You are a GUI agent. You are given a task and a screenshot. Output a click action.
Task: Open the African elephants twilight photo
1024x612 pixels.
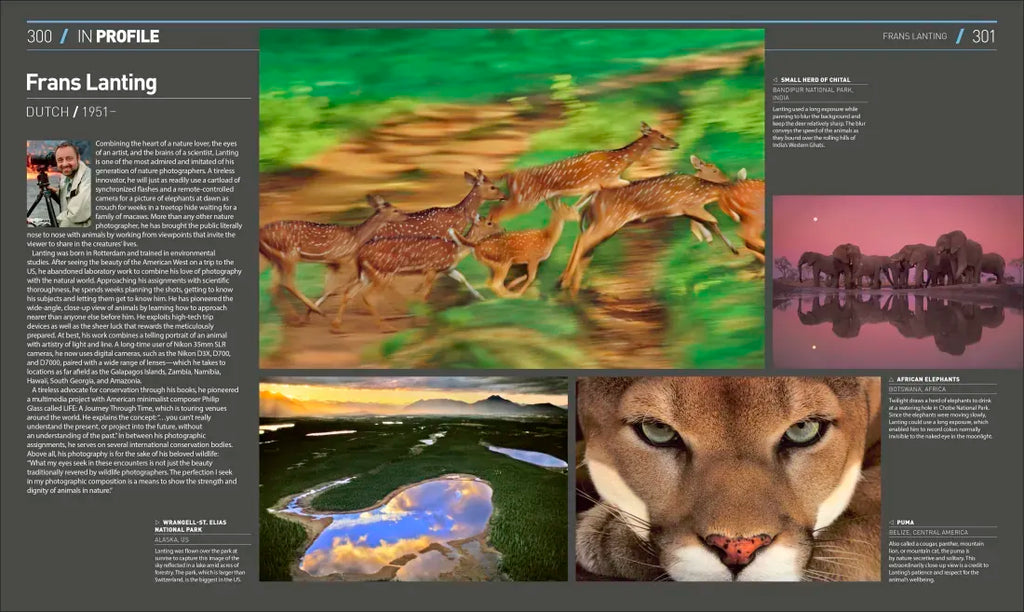898,281
